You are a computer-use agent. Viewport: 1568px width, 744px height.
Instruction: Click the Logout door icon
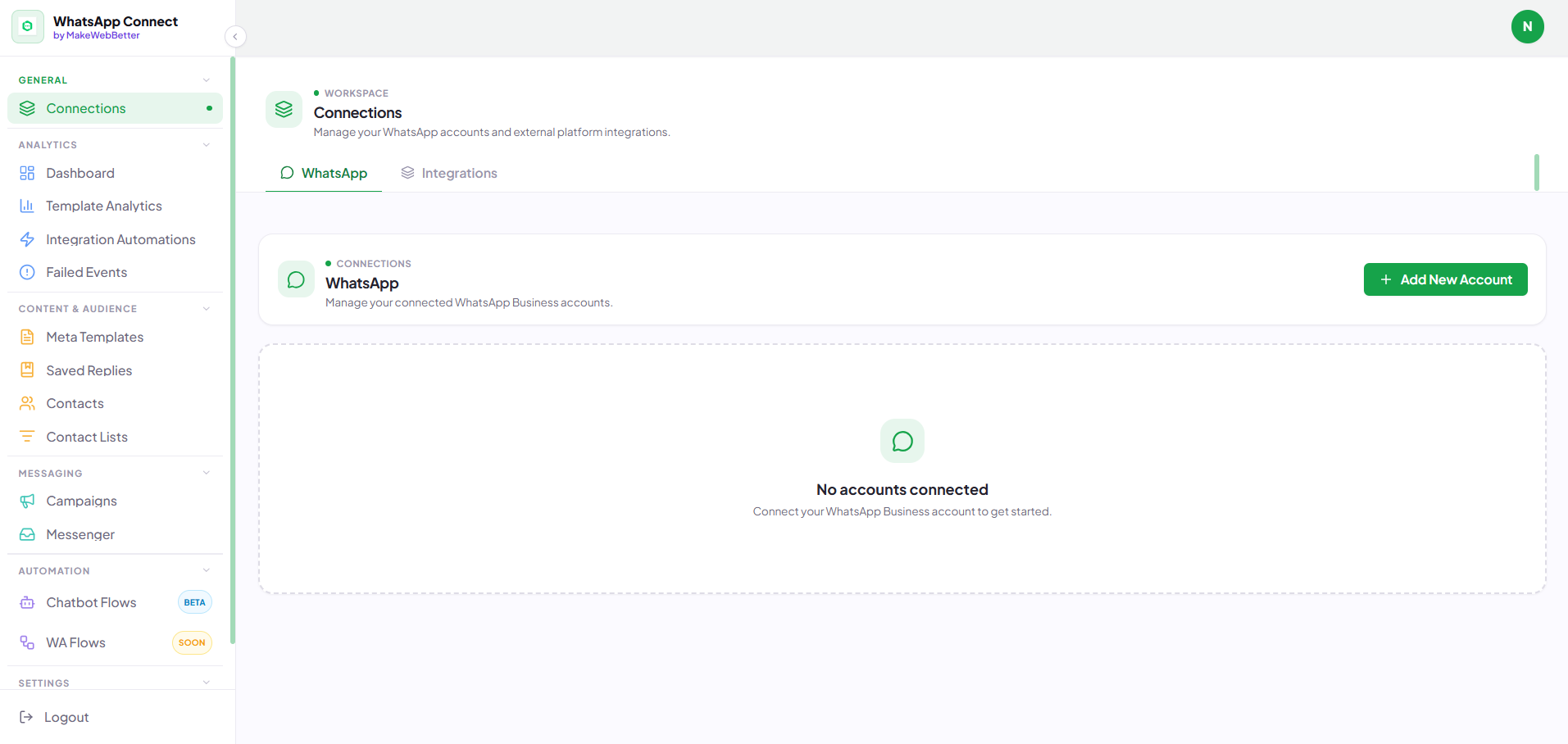26,717
